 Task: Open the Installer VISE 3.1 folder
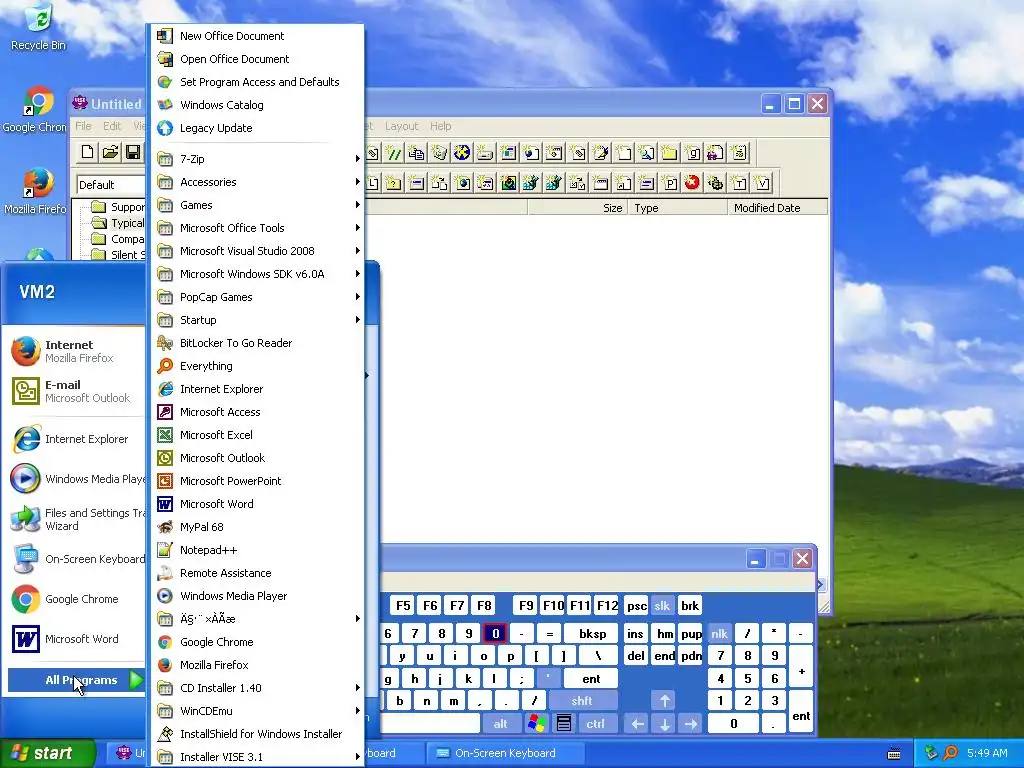[x=257, y=757]
